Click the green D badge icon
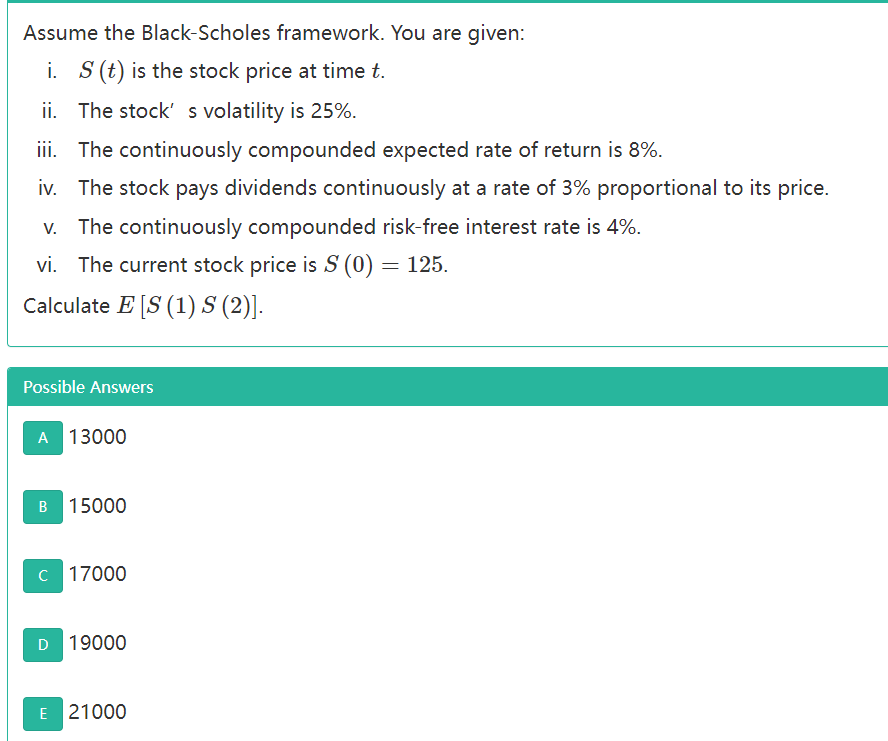The height and width of the screenshot is (741, 888). [x=42, y=645]
